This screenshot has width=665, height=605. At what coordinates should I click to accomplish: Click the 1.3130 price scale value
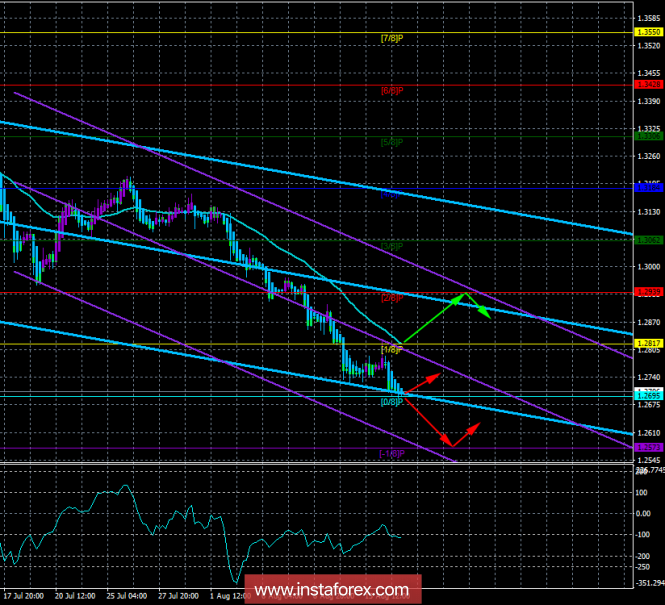tap(649, 212)
